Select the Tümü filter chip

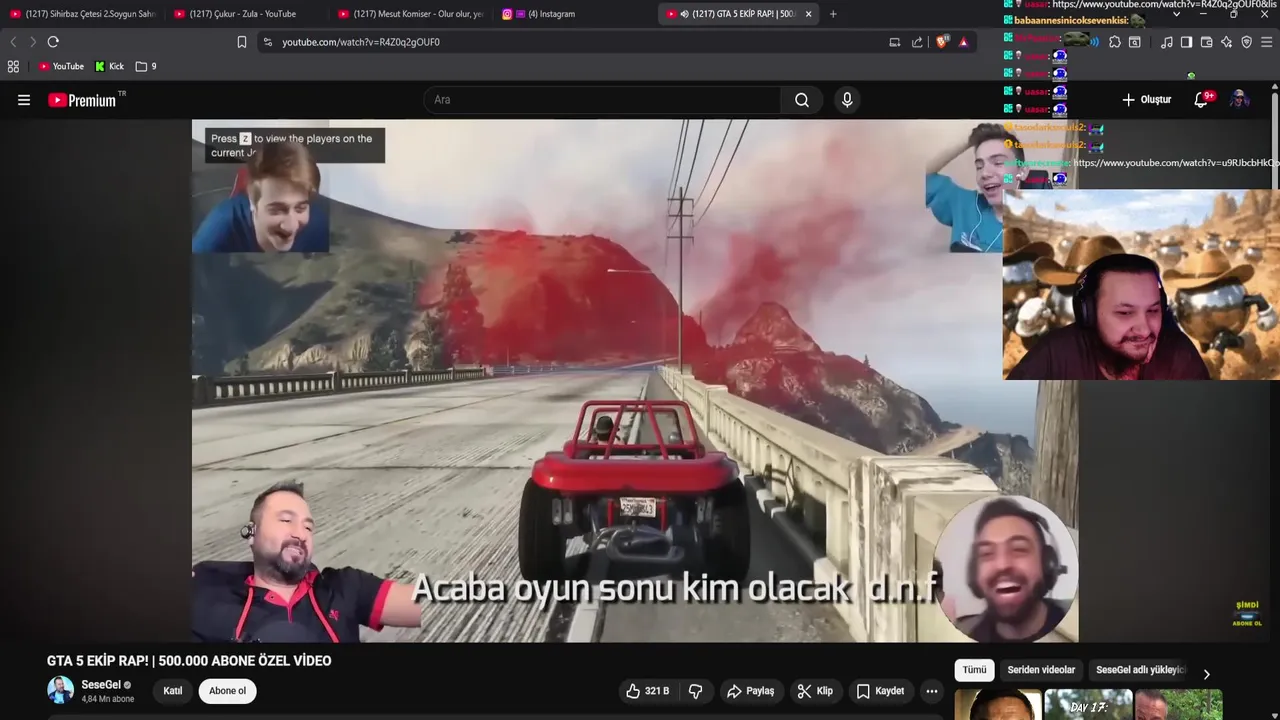[x=974, y=670]
